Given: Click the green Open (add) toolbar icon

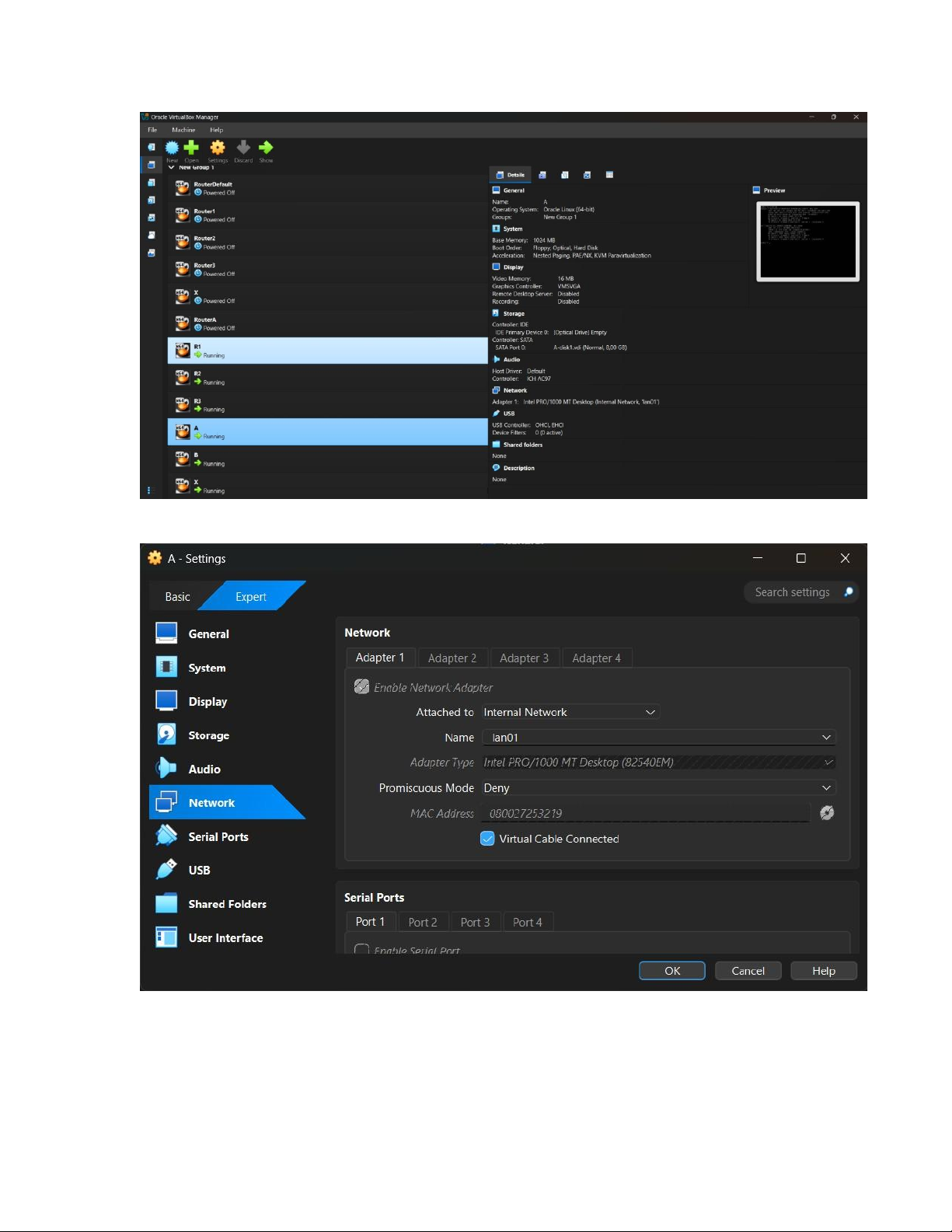Looking at the screenshot, I should click(191, 148).
